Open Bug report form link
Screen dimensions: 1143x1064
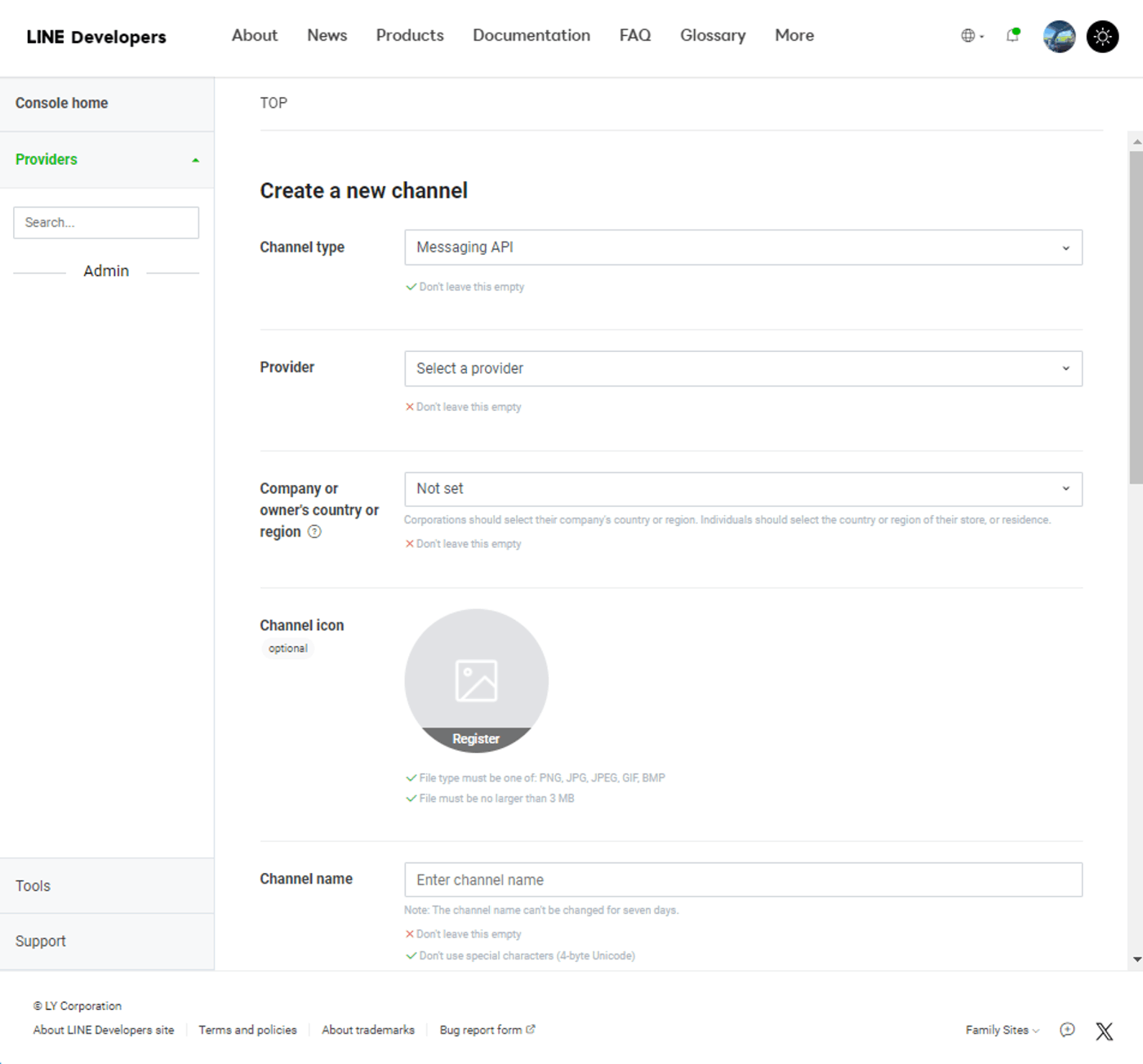(487, 1030)
